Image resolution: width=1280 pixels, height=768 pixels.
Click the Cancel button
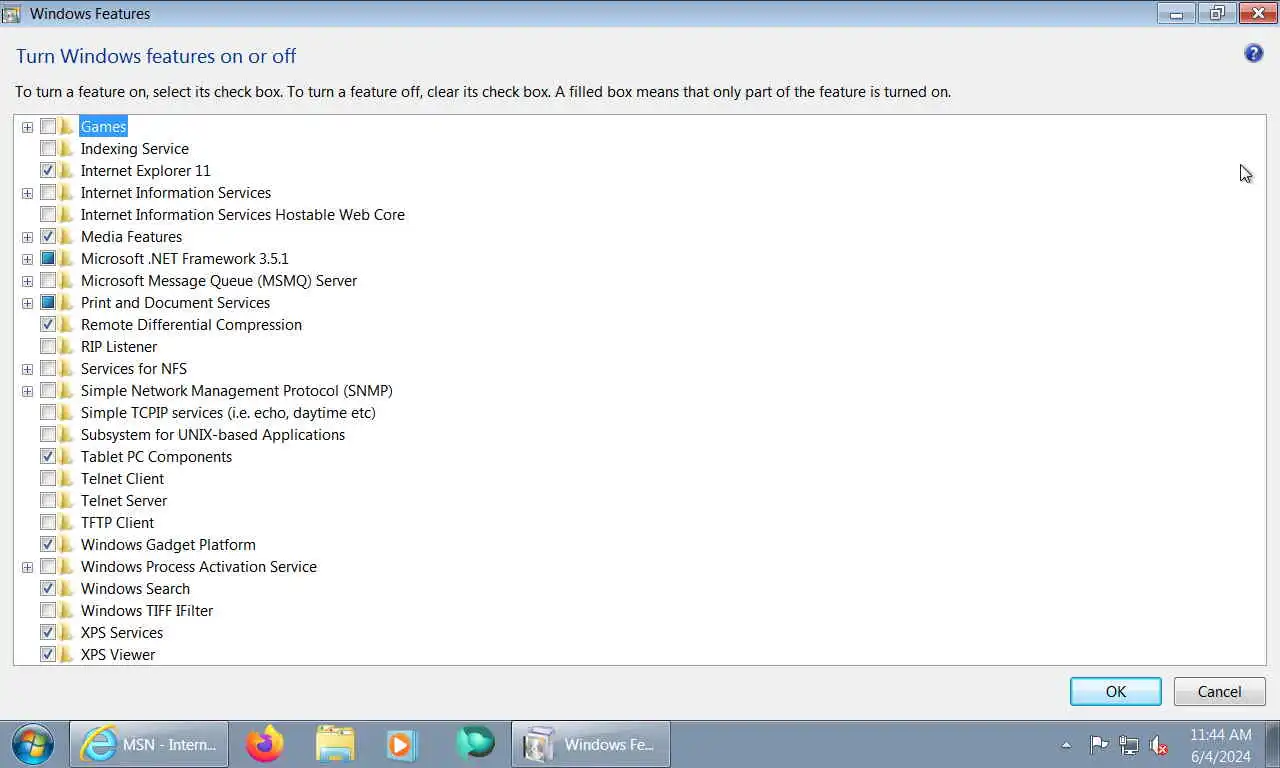[x=1219, y=691]
